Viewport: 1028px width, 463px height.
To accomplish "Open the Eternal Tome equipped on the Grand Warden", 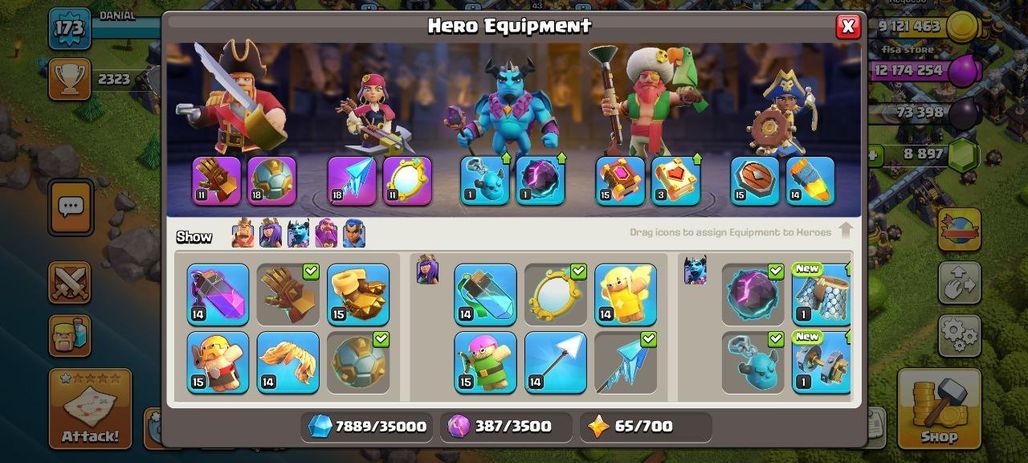I will point(620,180).
